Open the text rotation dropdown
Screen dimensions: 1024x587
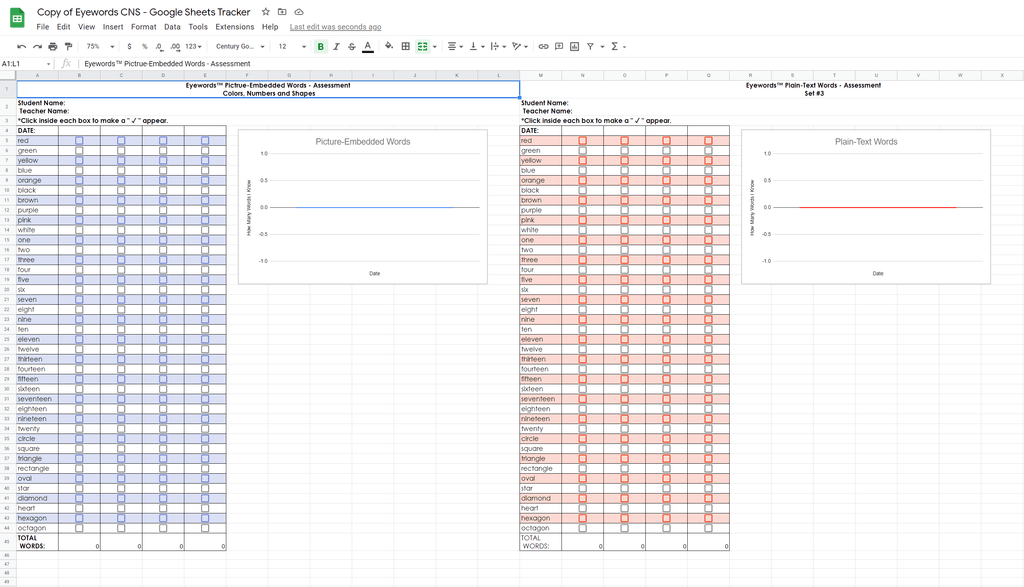(520, 46)
